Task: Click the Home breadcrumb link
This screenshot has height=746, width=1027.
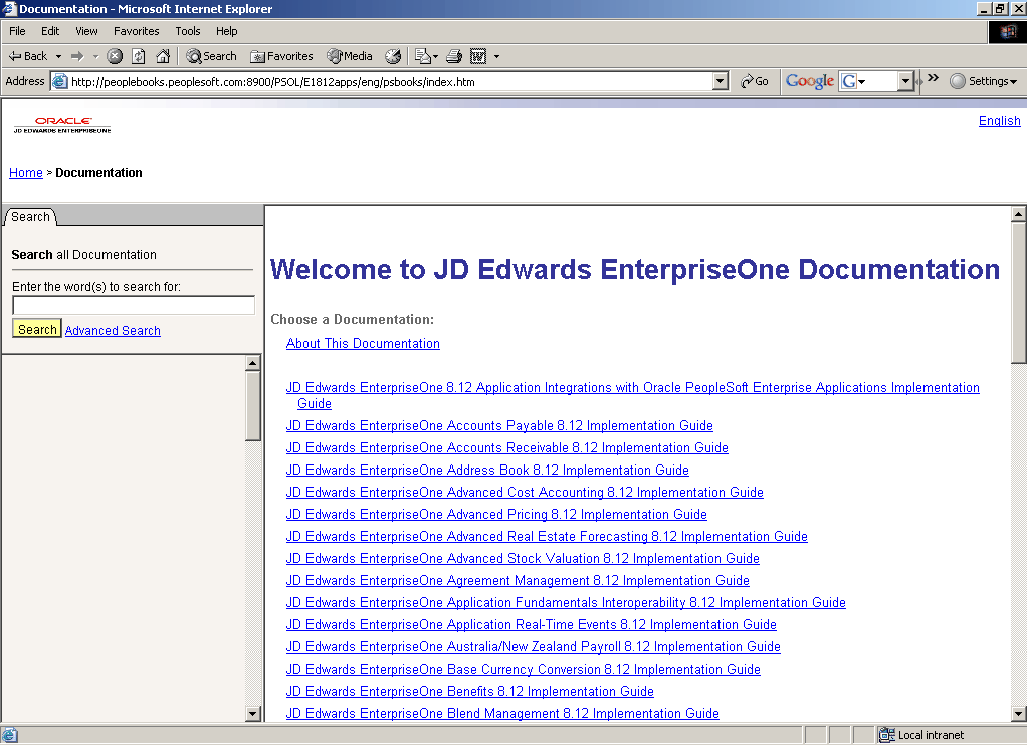Action: click(26, 173)
